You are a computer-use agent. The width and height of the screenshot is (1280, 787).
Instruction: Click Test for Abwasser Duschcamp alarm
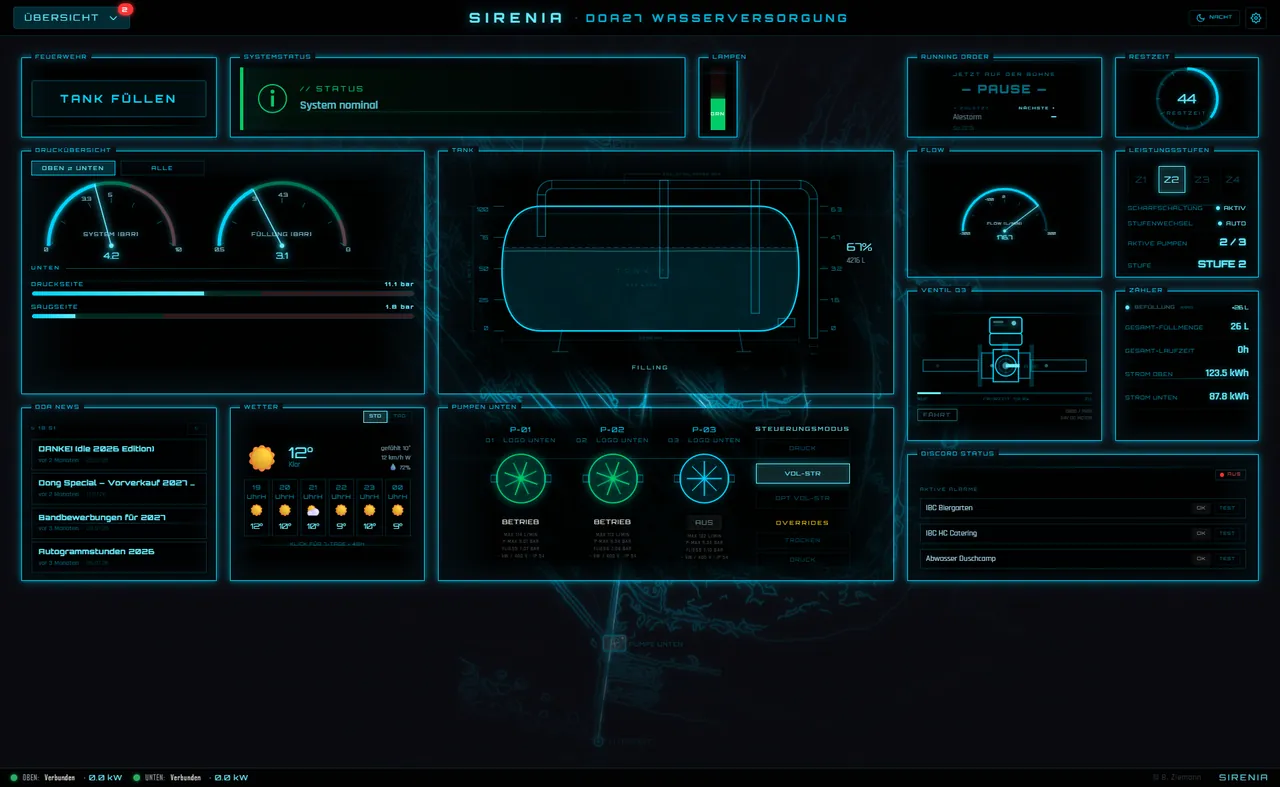(x=1226, y=558)
